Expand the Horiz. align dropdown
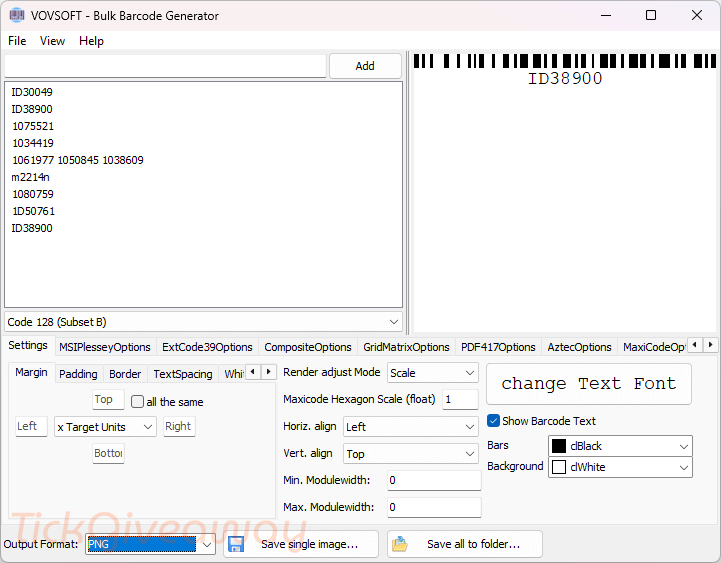 [411, 427]
